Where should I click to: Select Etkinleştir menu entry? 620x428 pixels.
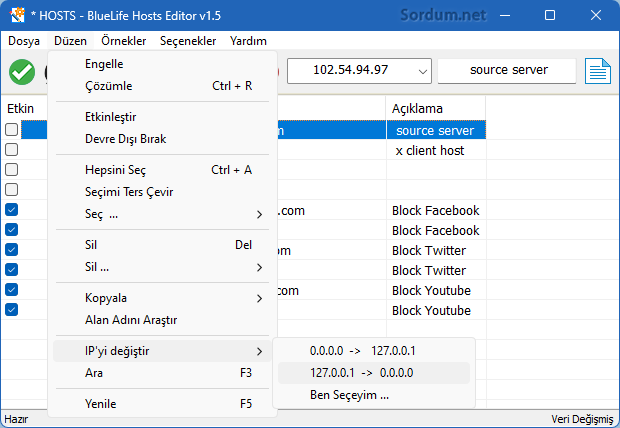pyautogui.click(x=162, y=117)
